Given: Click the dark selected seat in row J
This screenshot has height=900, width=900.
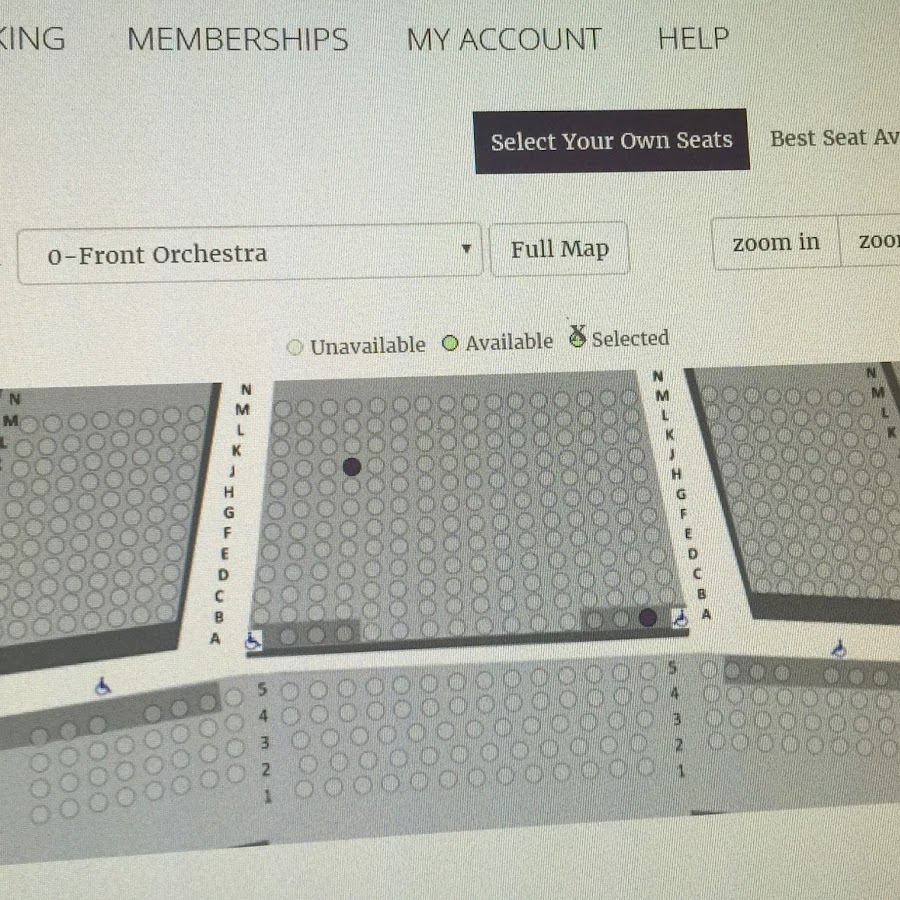Looking at the screenshot, I should [352, 467].
